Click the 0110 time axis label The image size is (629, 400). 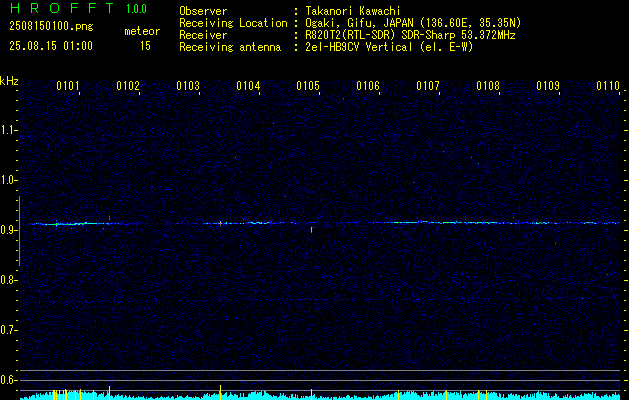pyautogui.click(x=608, y=86)
